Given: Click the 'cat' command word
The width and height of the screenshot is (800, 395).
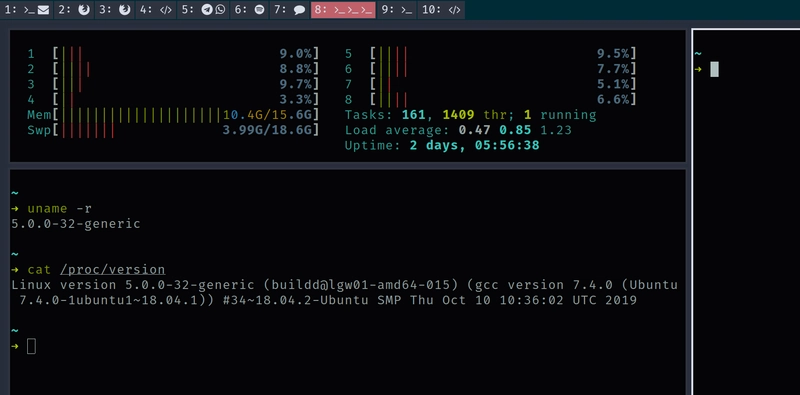Looking at the screenshot, I should (x=39, y=269).
